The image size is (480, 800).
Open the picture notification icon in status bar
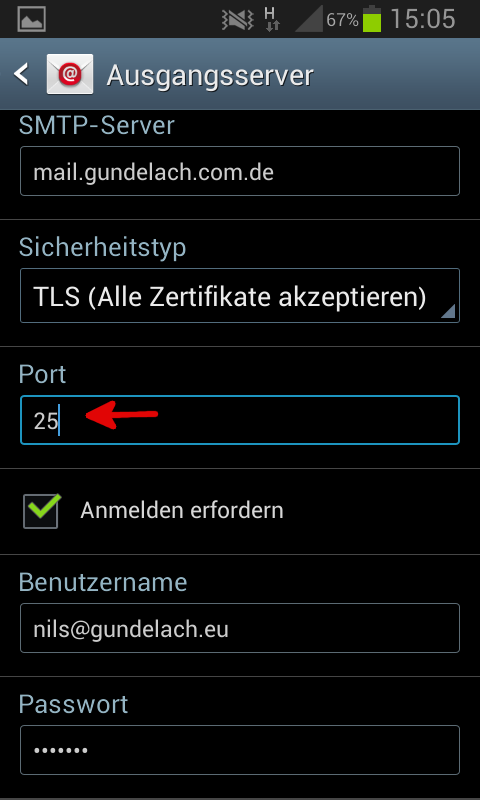pyautogui.click(x=32, y=19)
